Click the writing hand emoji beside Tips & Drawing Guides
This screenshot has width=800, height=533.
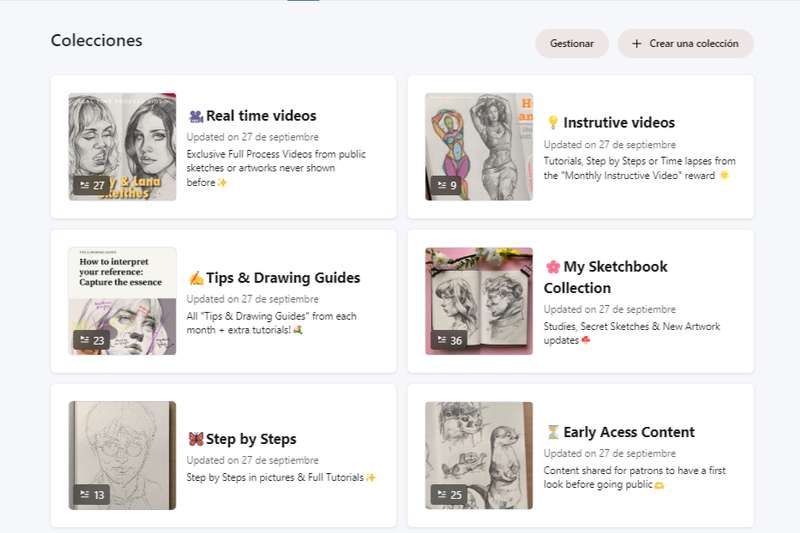pyautogui.click(x=196, y=278)
